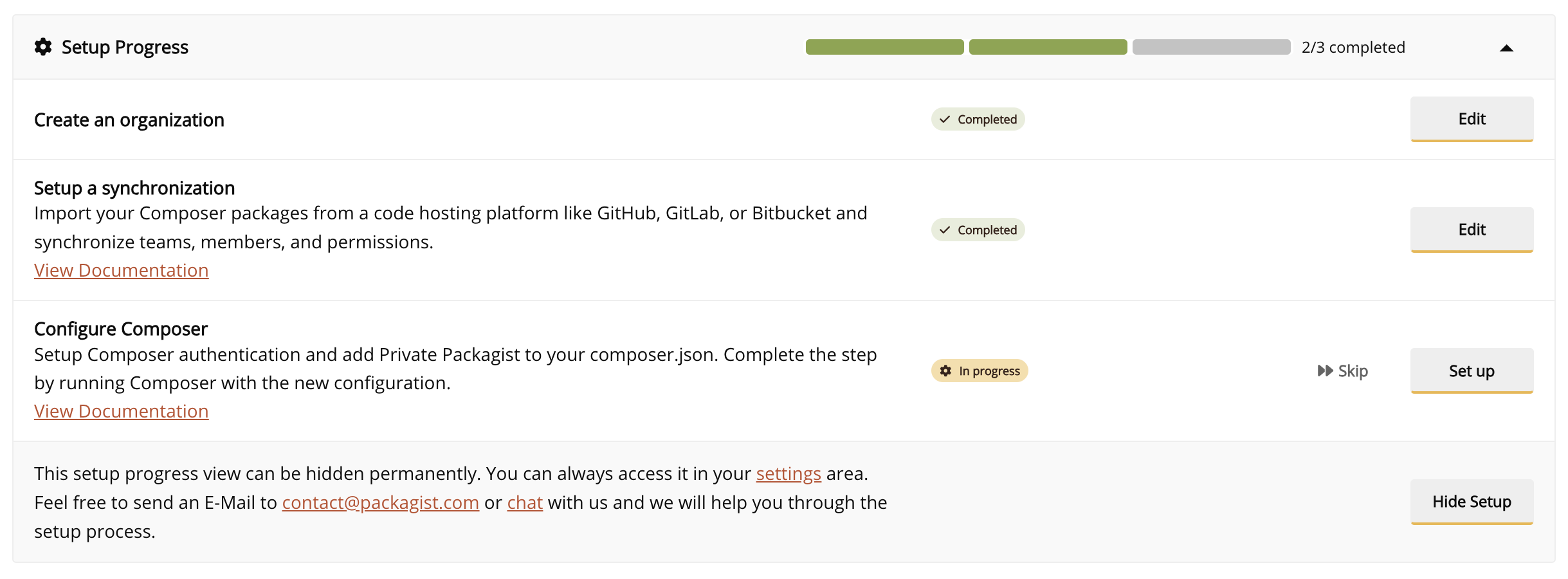Screen dimensions: 1568x579
Task: Open the chat link
Action: click(x=525, y=503)
